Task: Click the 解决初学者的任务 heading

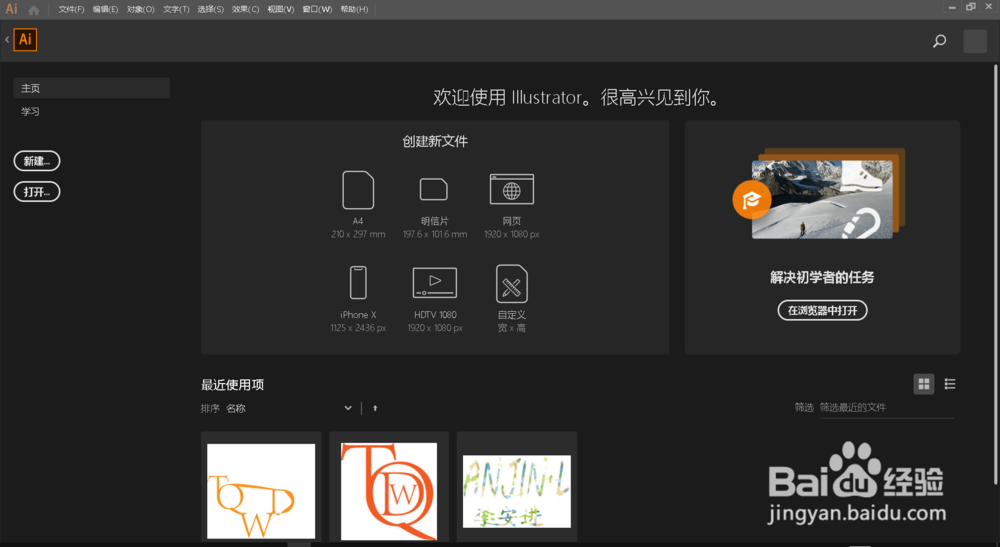Action: (822, 277)
